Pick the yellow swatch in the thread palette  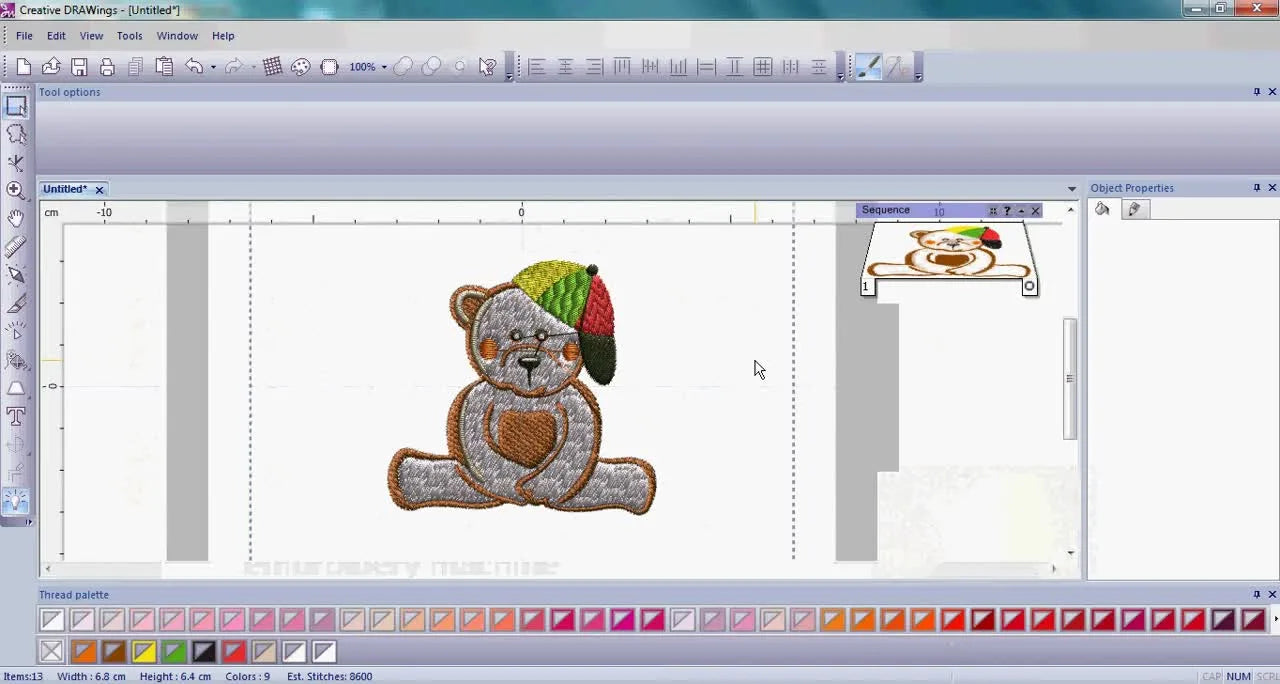pos(143,651)
